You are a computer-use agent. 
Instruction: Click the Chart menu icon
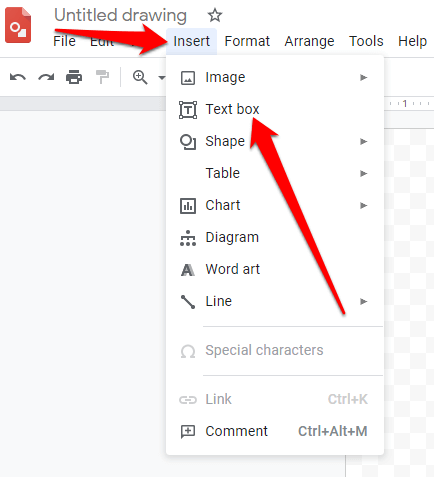point(188,206)
